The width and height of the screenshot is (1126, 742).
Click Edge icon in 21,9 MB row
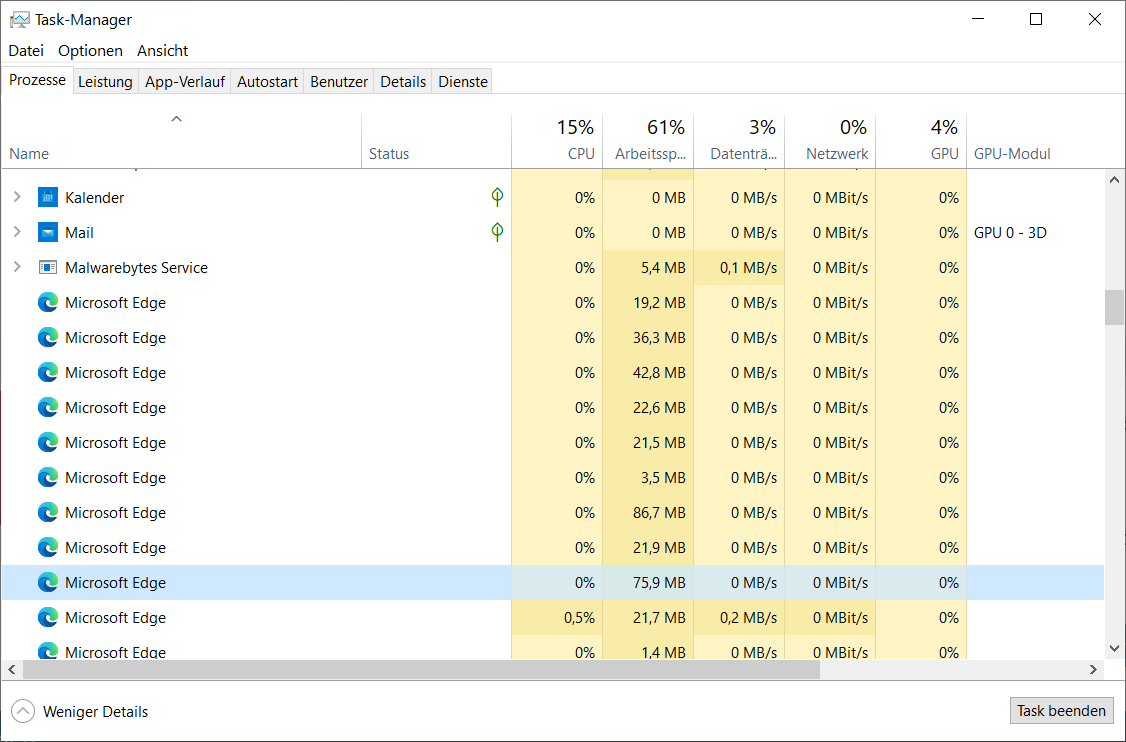48,547
